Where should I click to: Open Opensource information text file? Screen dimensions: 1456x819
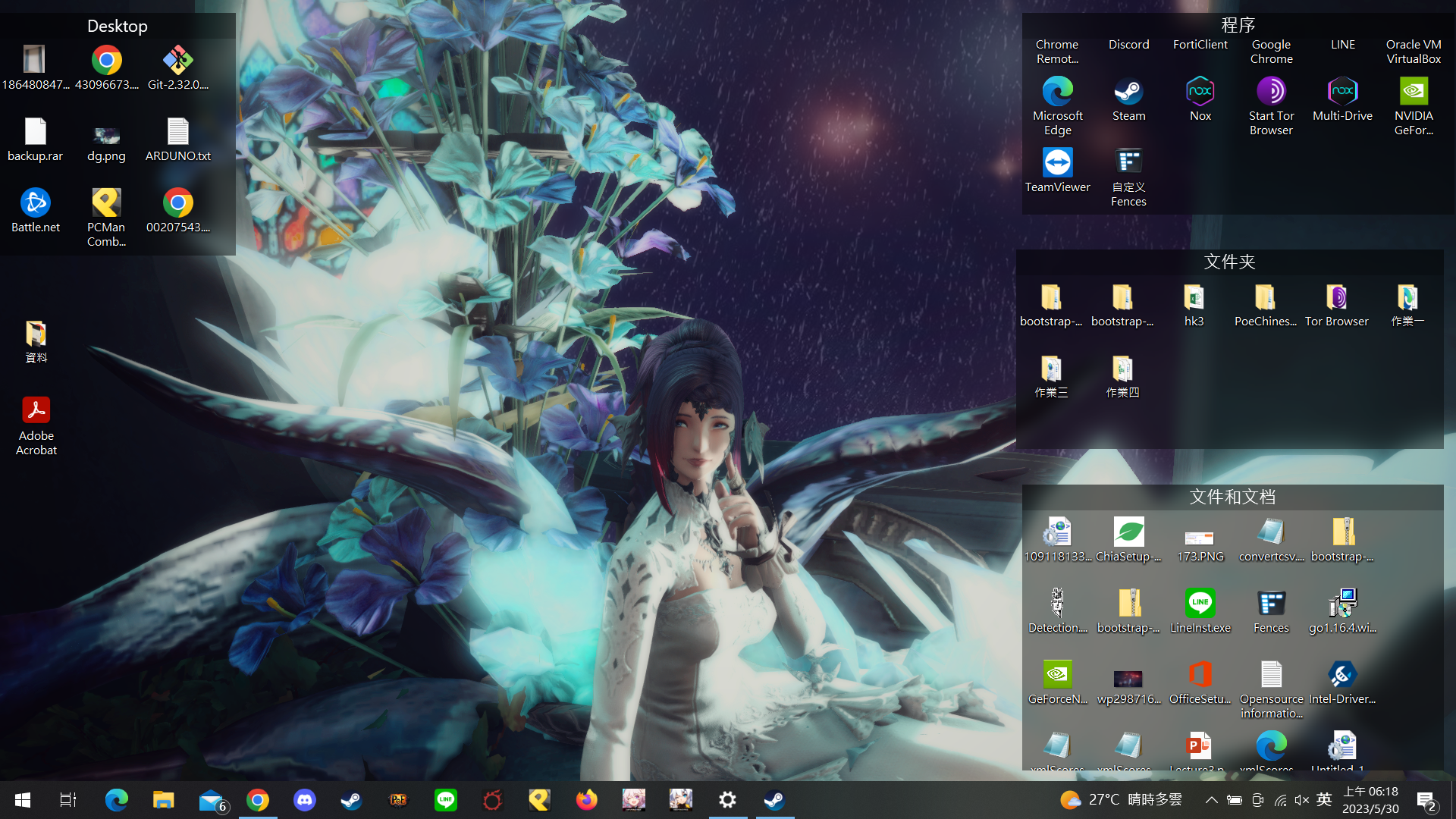click(1271, 689)
